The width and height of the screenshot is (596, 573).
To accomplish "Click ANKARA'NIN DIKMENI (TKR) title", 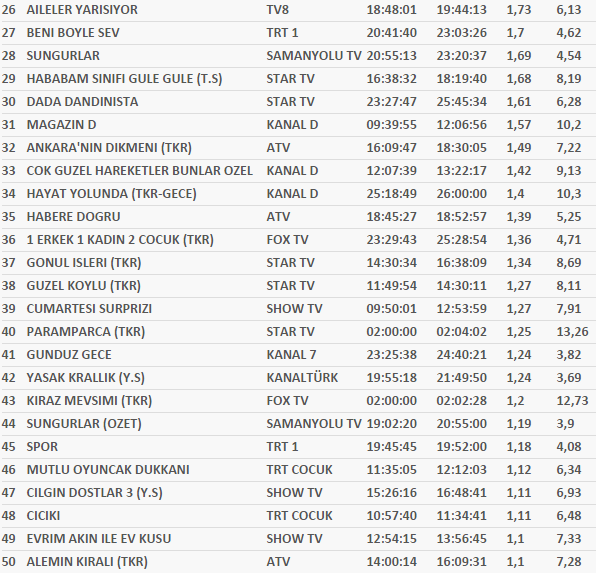I will tap(109, 148).
